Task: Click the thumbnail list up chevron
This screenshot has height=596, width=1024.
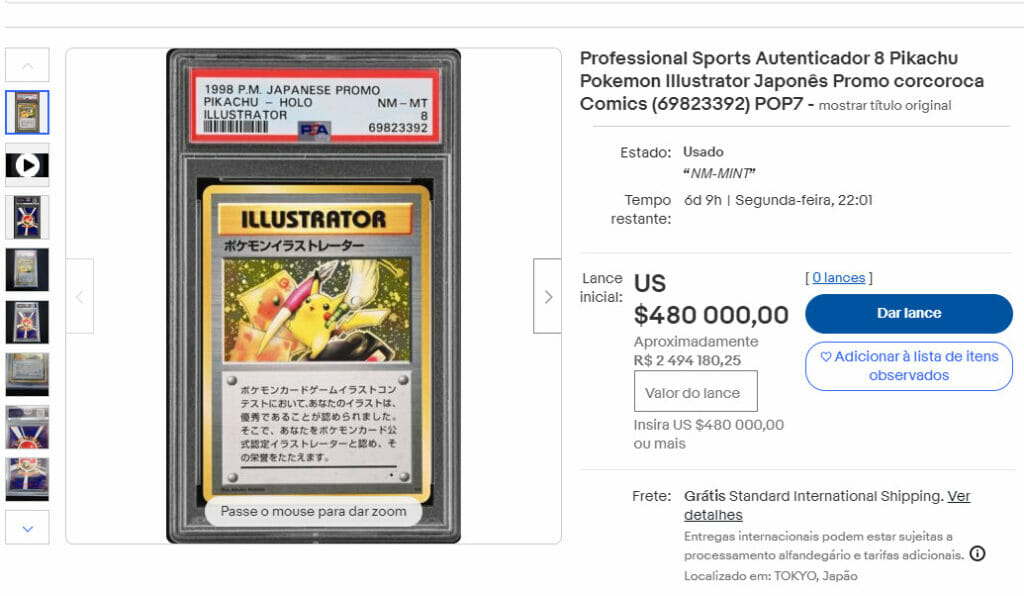Action: click(27, 65)
